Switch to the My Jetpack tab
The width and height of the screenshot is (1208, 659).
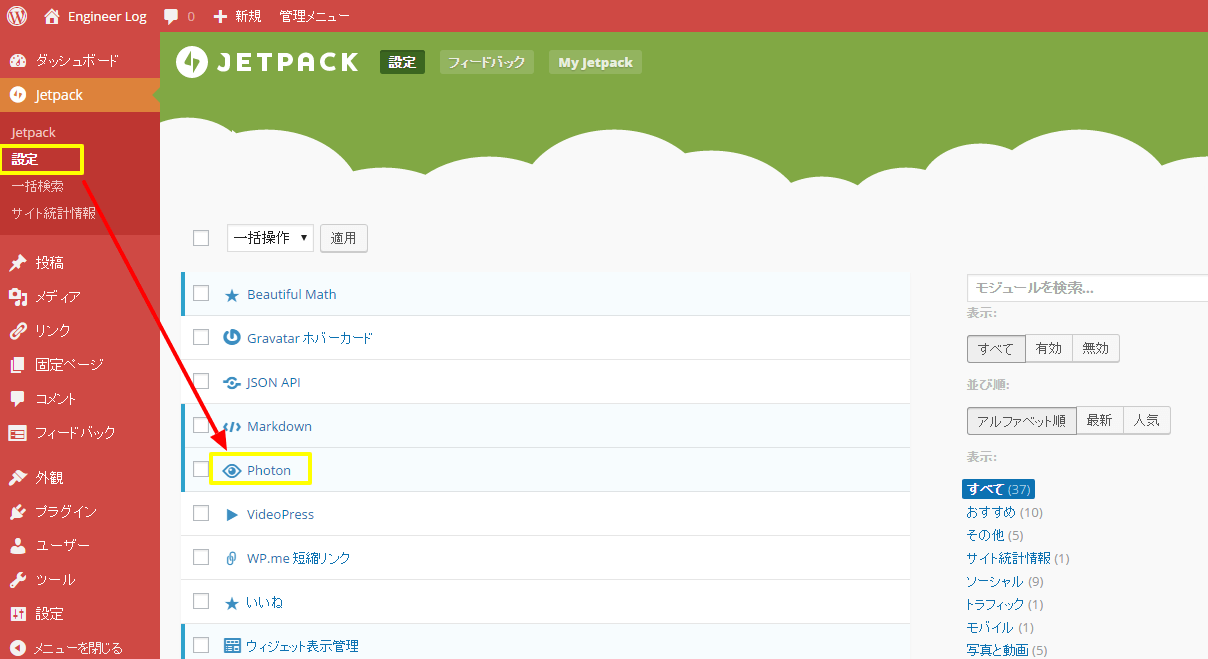click(x=595, y=62)
